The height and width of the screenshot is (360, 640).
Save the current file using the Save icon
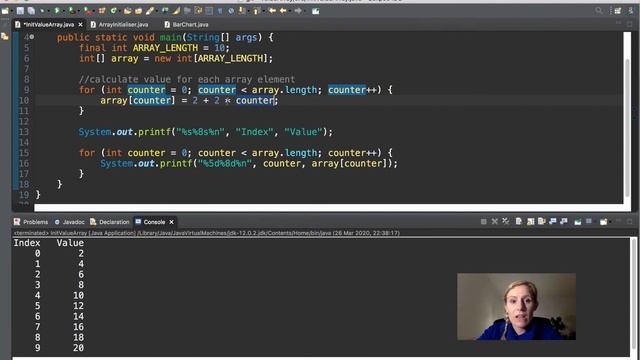coord(20,11)
